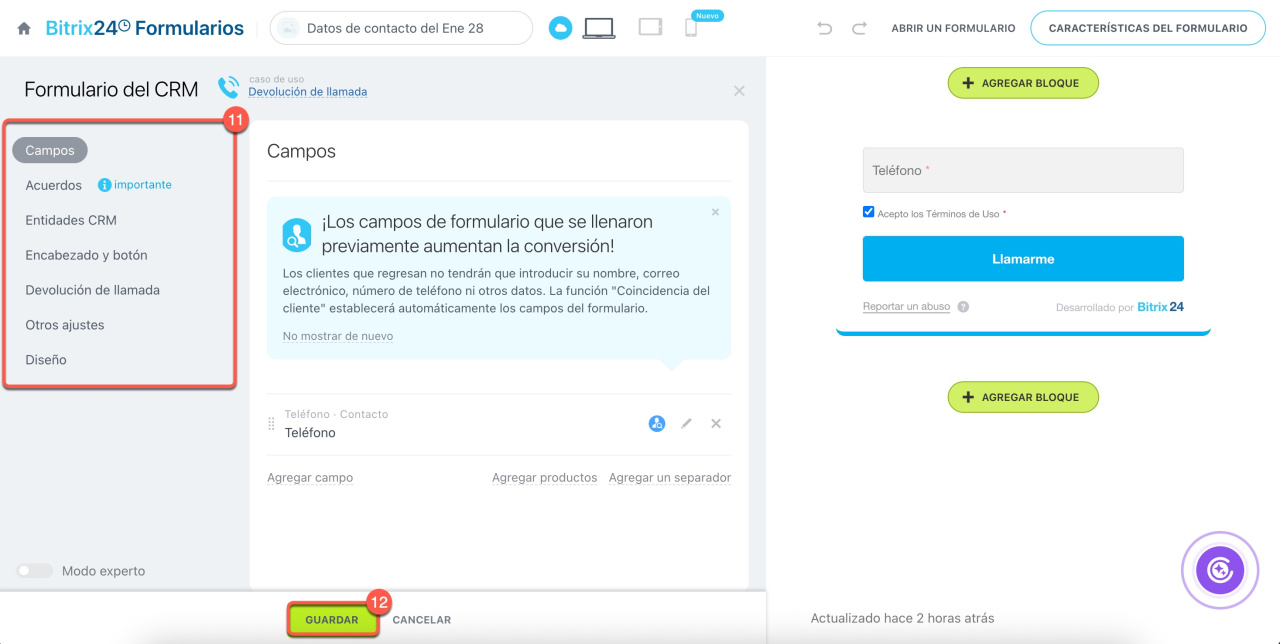The image size is (1280, 644).
Task: Click the home icon in top bar
Action: 24,29
